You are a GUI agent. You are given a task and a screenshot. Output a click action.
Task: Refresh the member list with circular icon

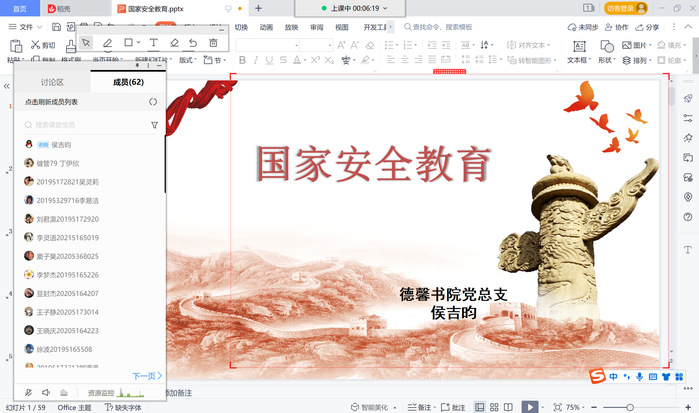tap(153, 102)
